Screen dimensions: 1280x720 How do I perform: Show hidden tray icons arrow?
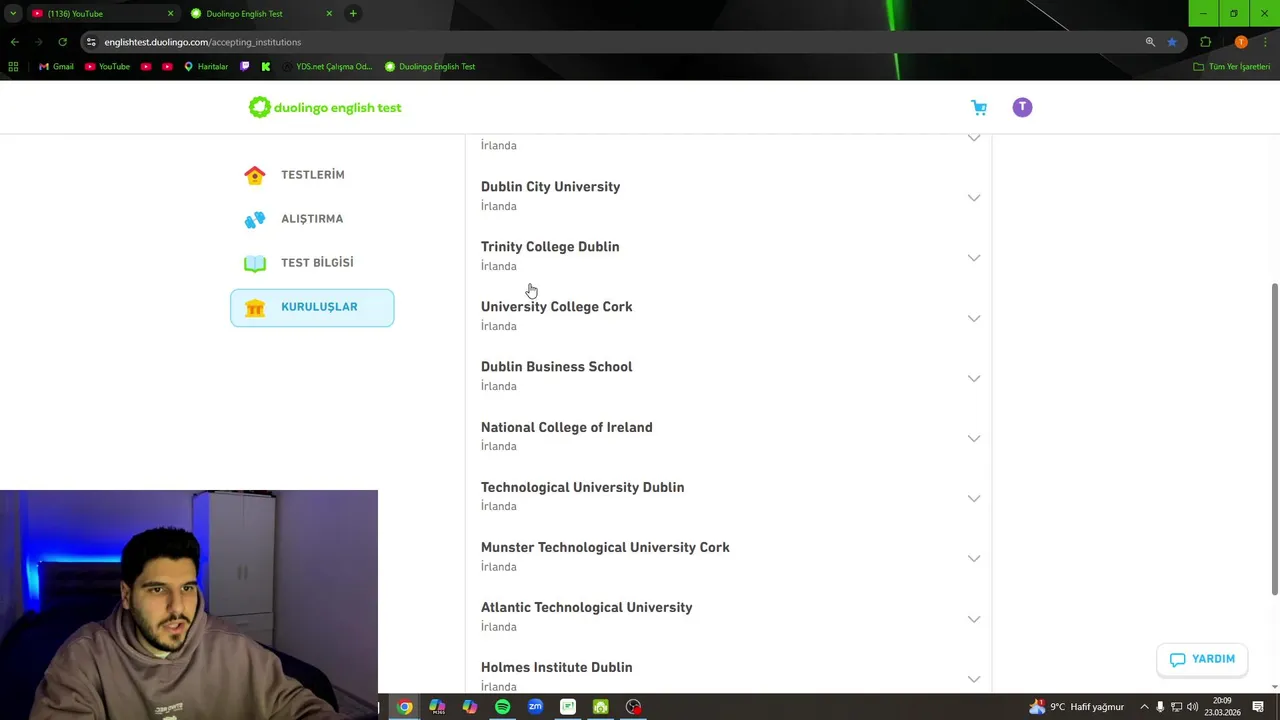coord(1144,707)
